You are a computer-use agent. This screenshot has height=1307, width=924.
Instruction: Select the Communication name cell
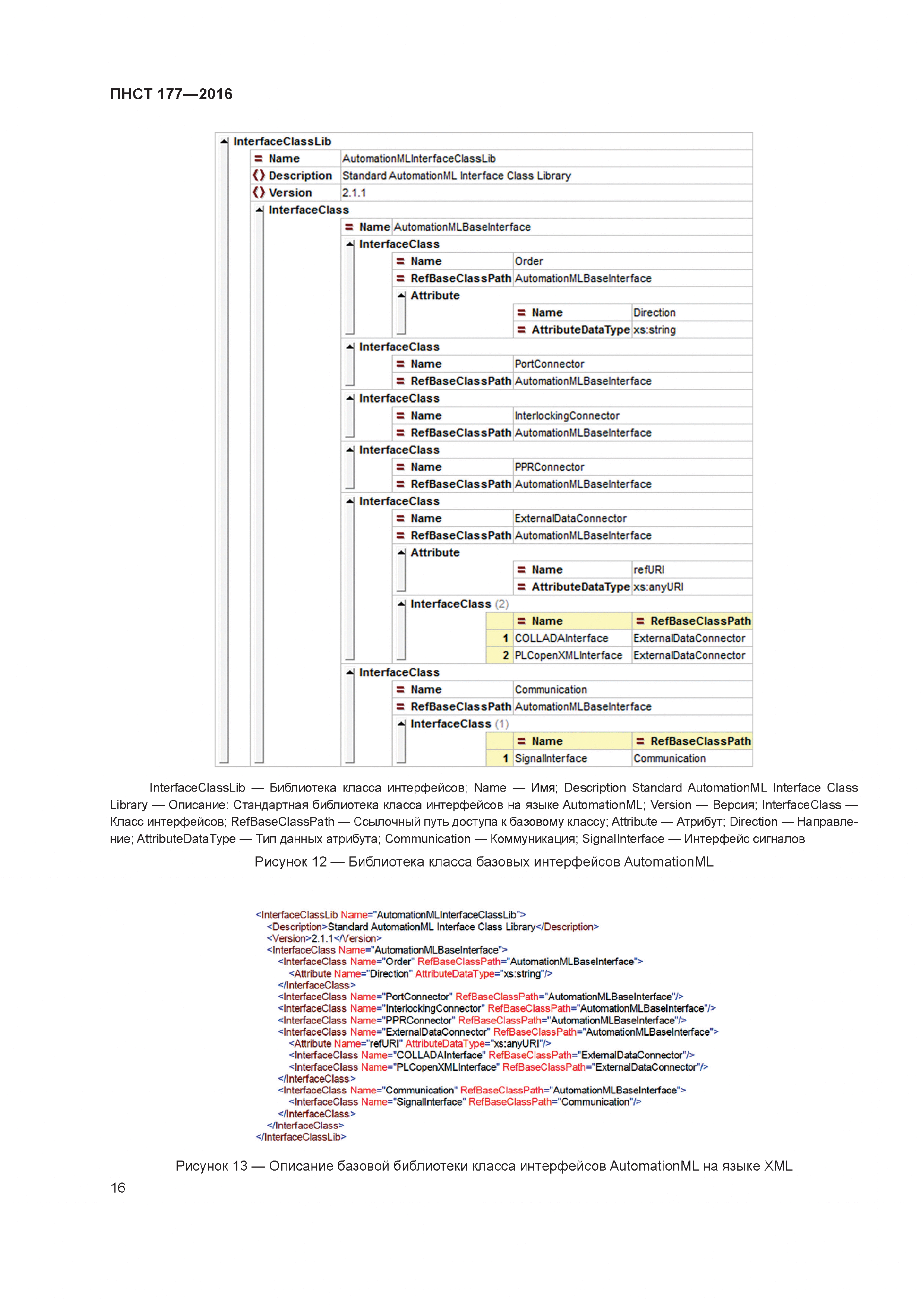(x=633, y=689)
